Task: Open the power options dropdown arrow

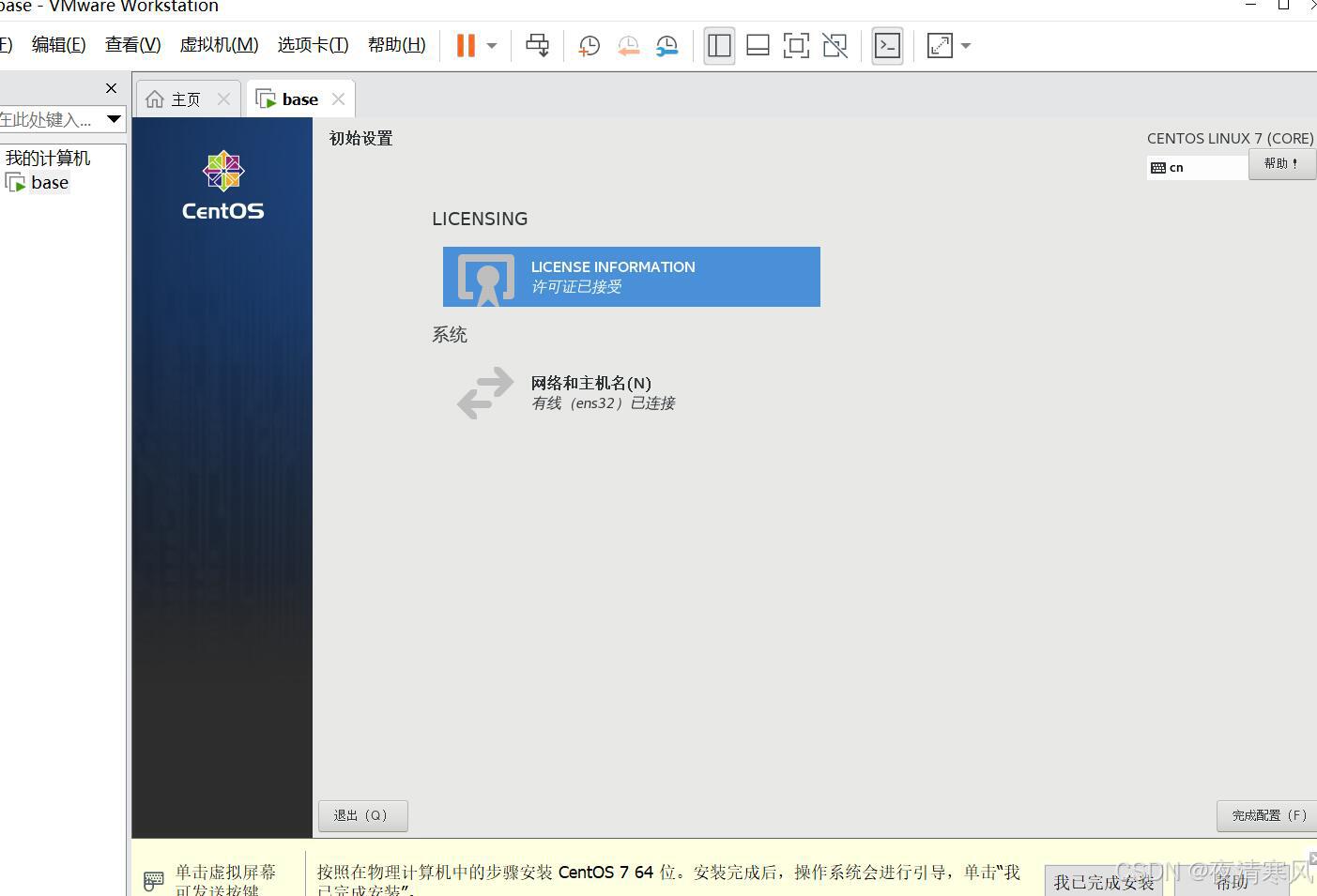Action: coord(492,45)
